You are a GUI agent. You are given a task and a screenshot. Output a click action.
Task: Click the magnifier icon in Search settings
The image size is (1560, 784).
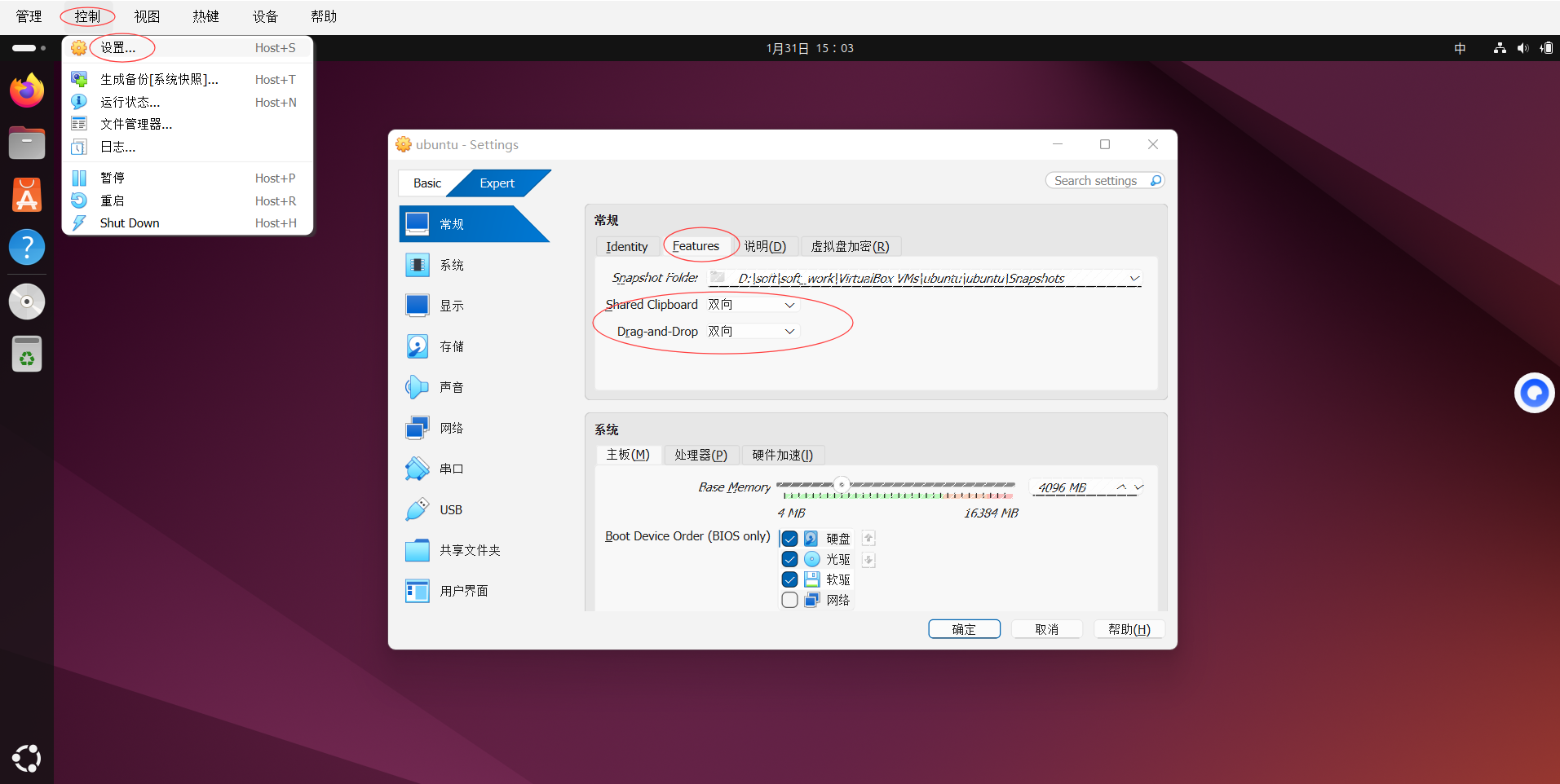[x=1156, y=180]
